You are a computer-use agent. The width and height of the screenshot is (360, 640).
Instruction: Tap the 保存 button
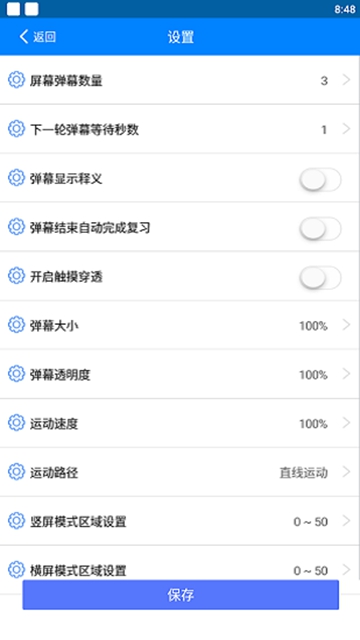tap(180, 595)
